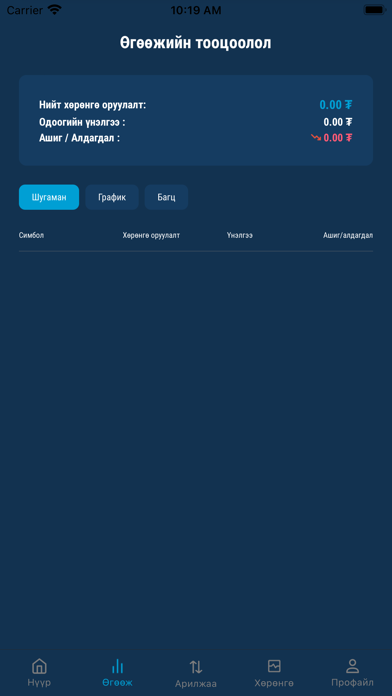
Task: Tap the Carrier label in status bar
Action: click(x=25, y=10)
